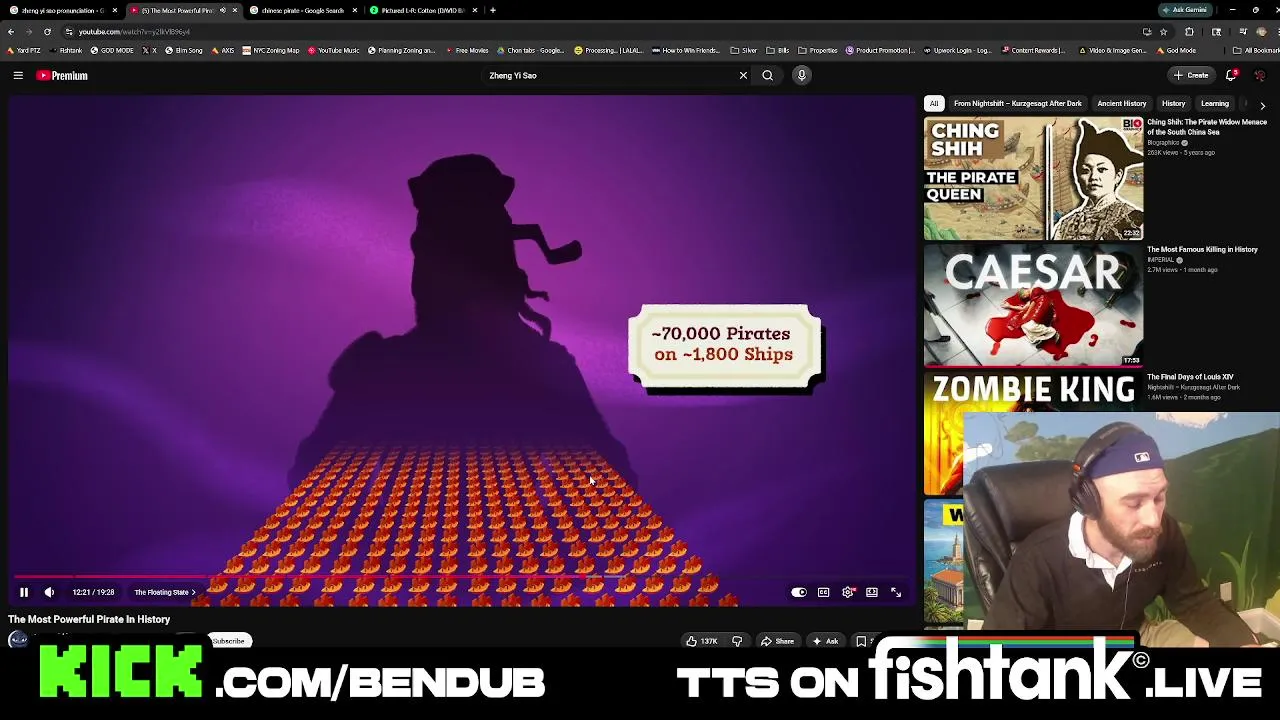Viewport: 1280px width, 720px height.
Task: Open YouTube notifications bell
Action: point(1231,75)
